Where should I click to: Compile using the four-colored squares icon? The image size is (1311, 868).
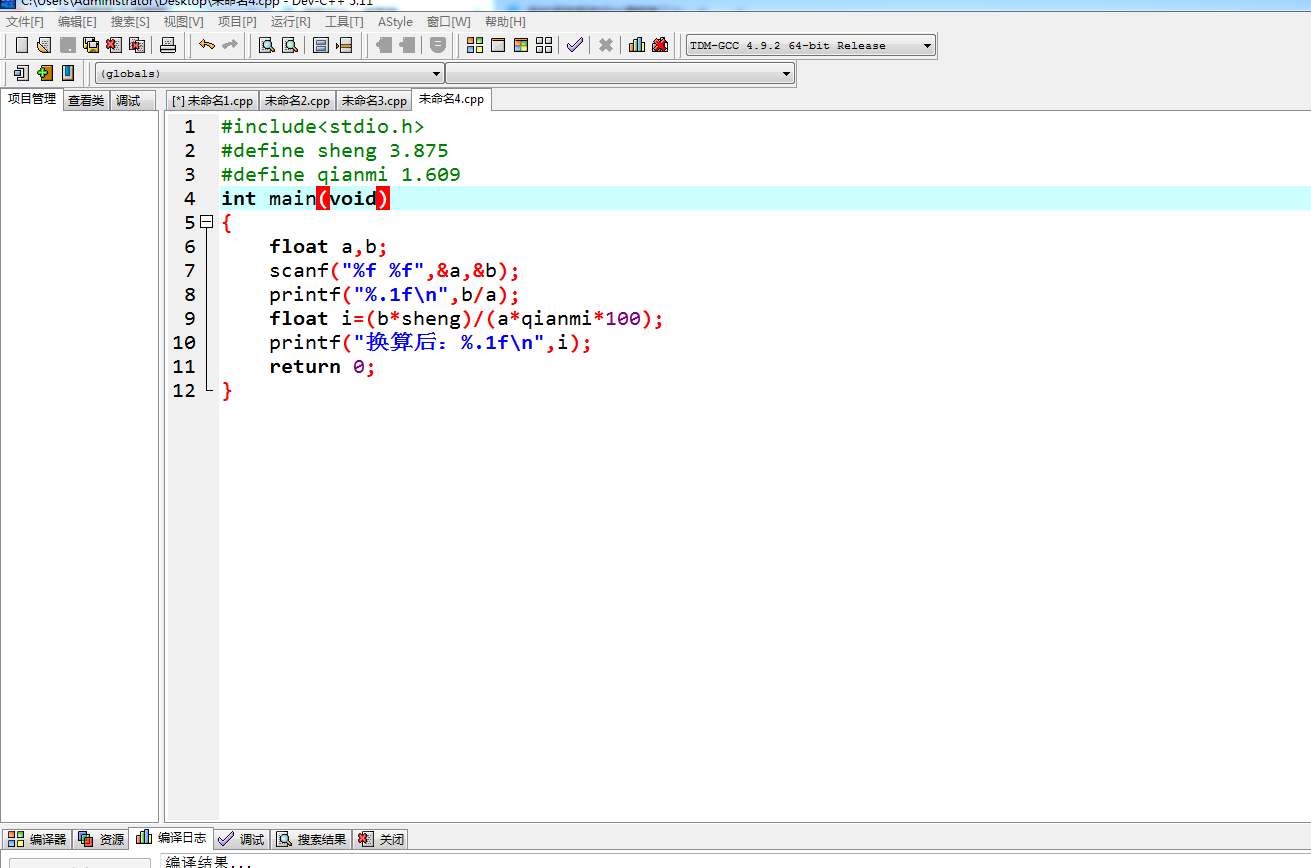tap(475, 45)
